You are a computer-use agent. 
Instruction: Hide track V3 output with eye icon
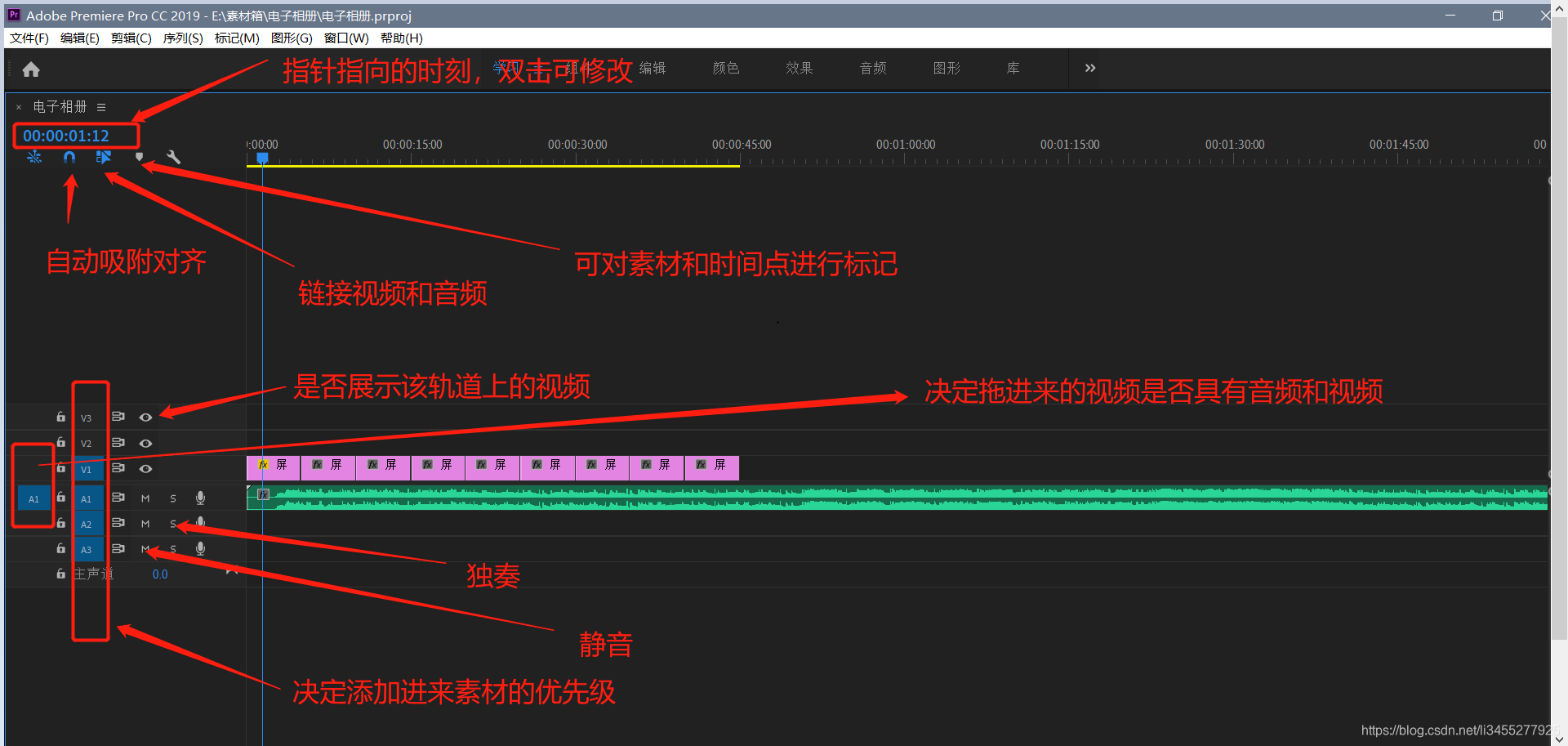coord(145,417)
